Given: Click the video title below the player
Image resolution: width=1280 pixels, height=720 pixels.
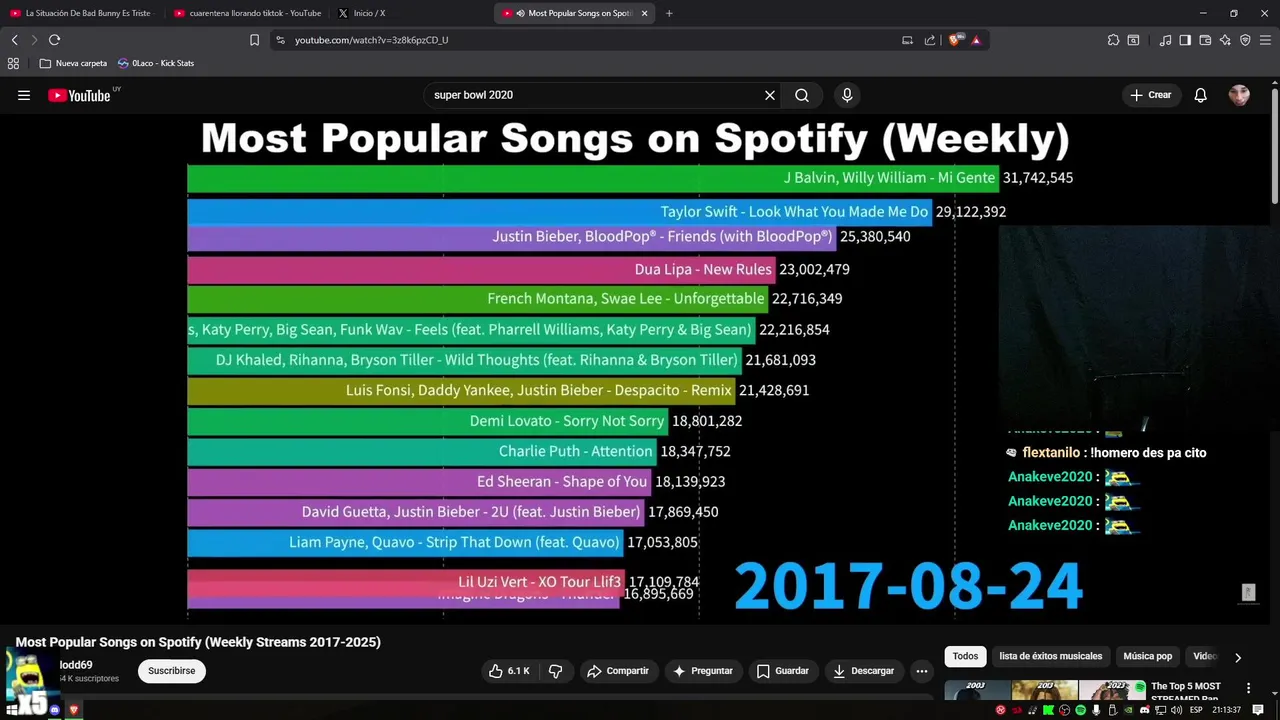Looking at the screenshot, I should pyautogui.click(x=198, y=642).
